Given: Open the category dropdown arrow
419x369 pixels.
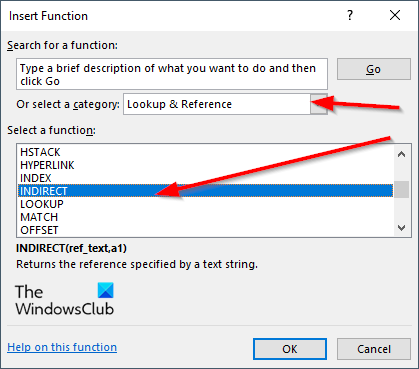Looking at the screenshot, I should click(x=319, y=104).
